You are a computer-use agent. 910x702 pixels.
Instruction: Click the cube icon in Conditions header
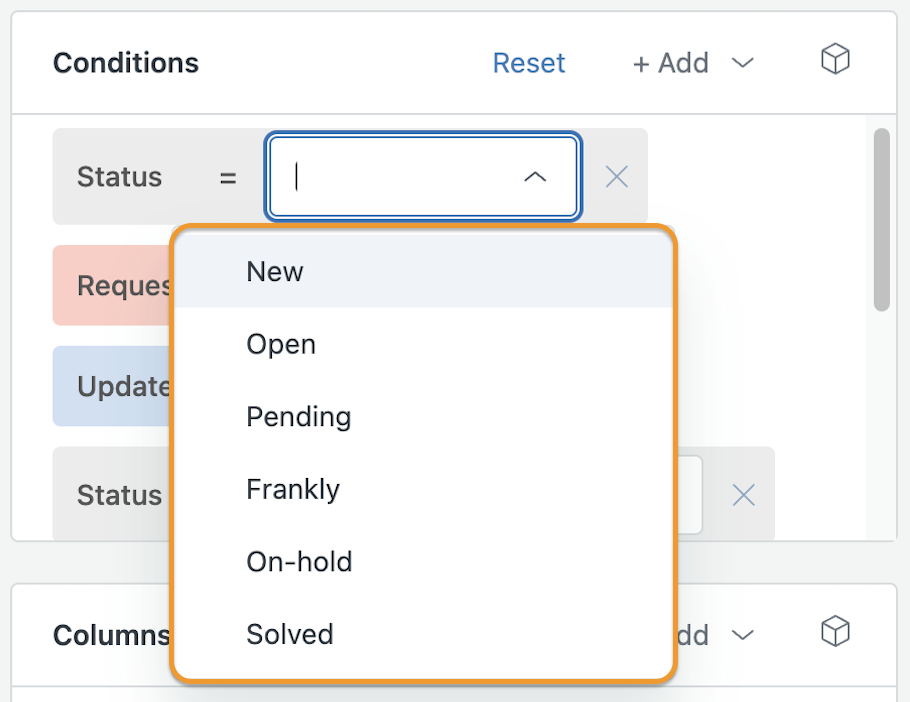(x=835, y=59)
